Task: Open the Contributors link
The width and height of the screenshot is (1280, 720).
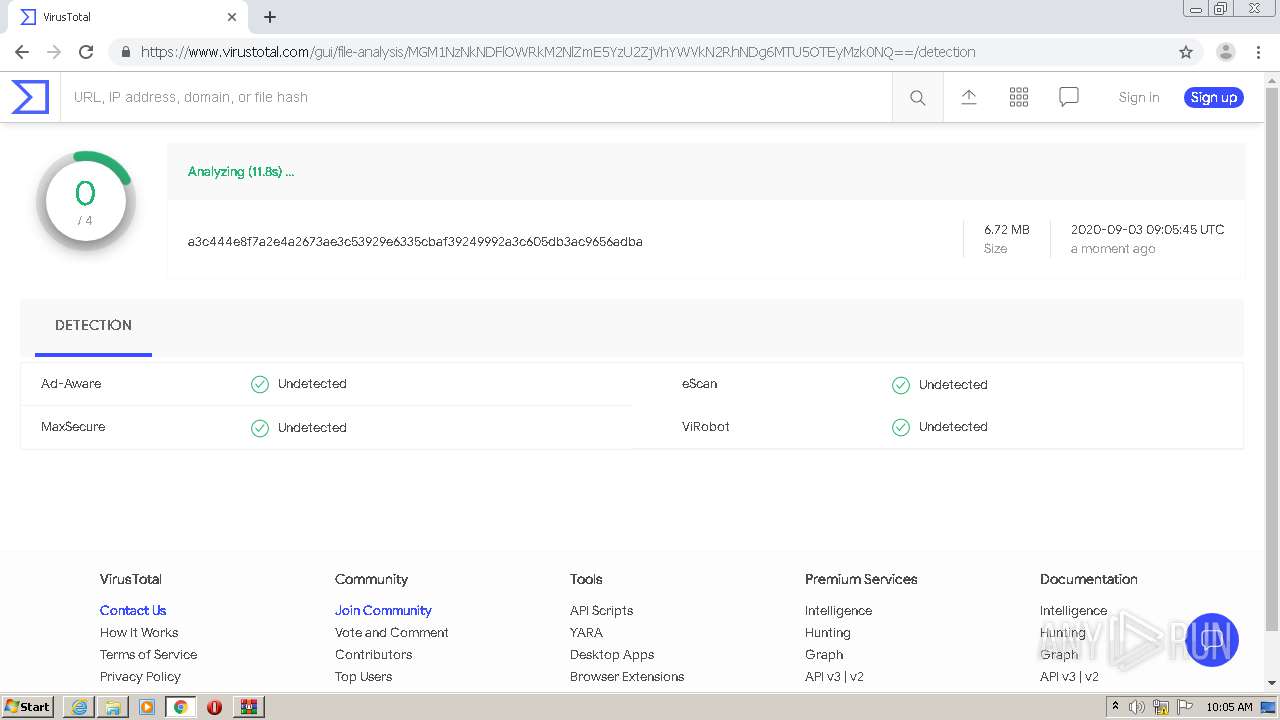Action: (x=373, y=654)
